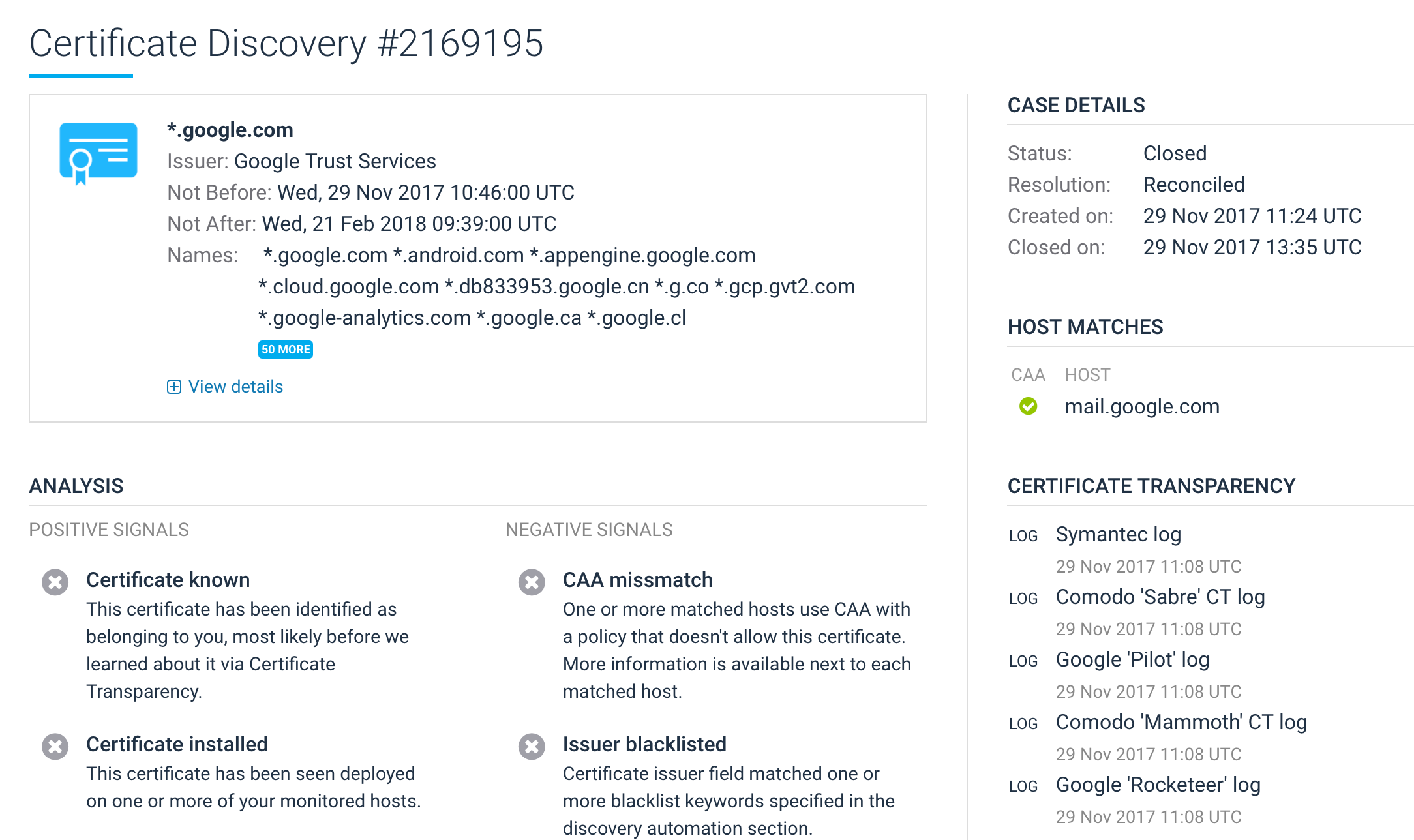Click the CAA column header
Image resolution: width=1414 pixels, height=840 pixels.
[x=1028, y=375]
